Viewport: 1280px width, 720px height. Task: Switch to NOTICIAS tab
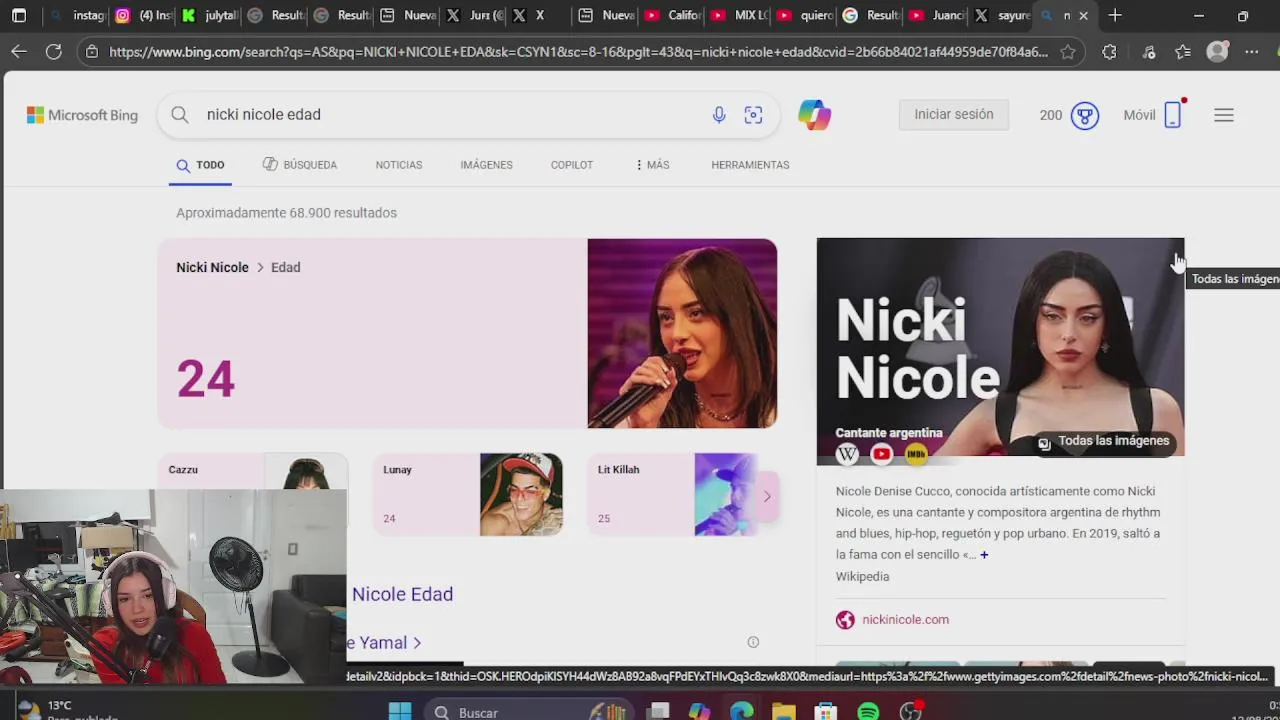[399, 165]
